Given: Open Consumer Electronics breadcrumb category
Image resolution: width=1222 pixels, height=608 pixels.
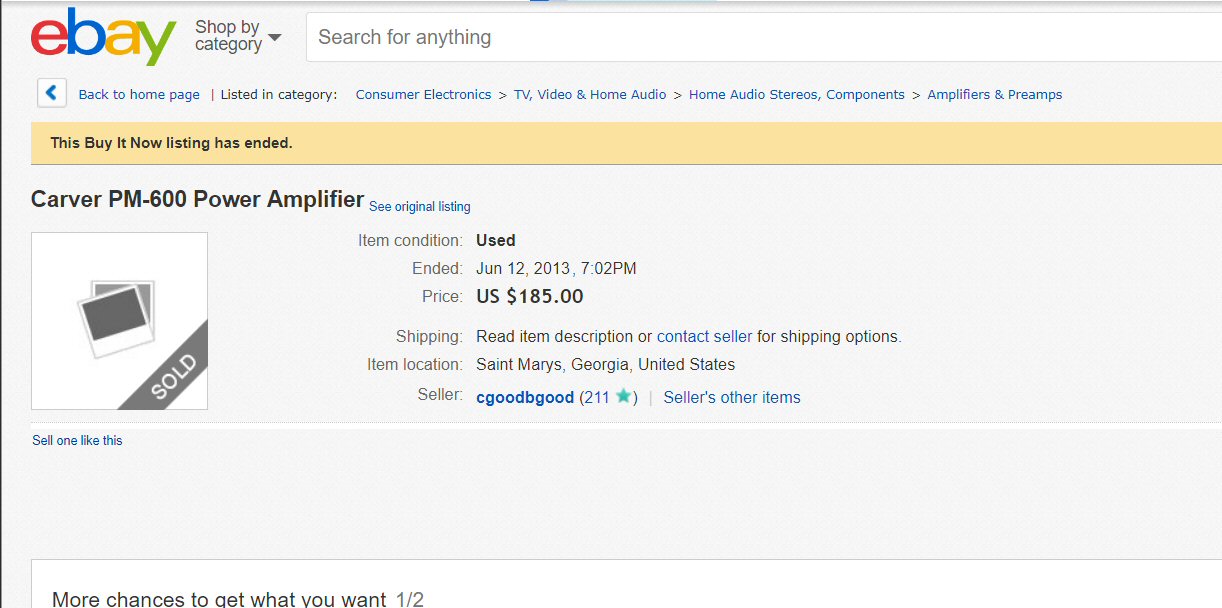Looking at the screenshot, I should [423, 95].
